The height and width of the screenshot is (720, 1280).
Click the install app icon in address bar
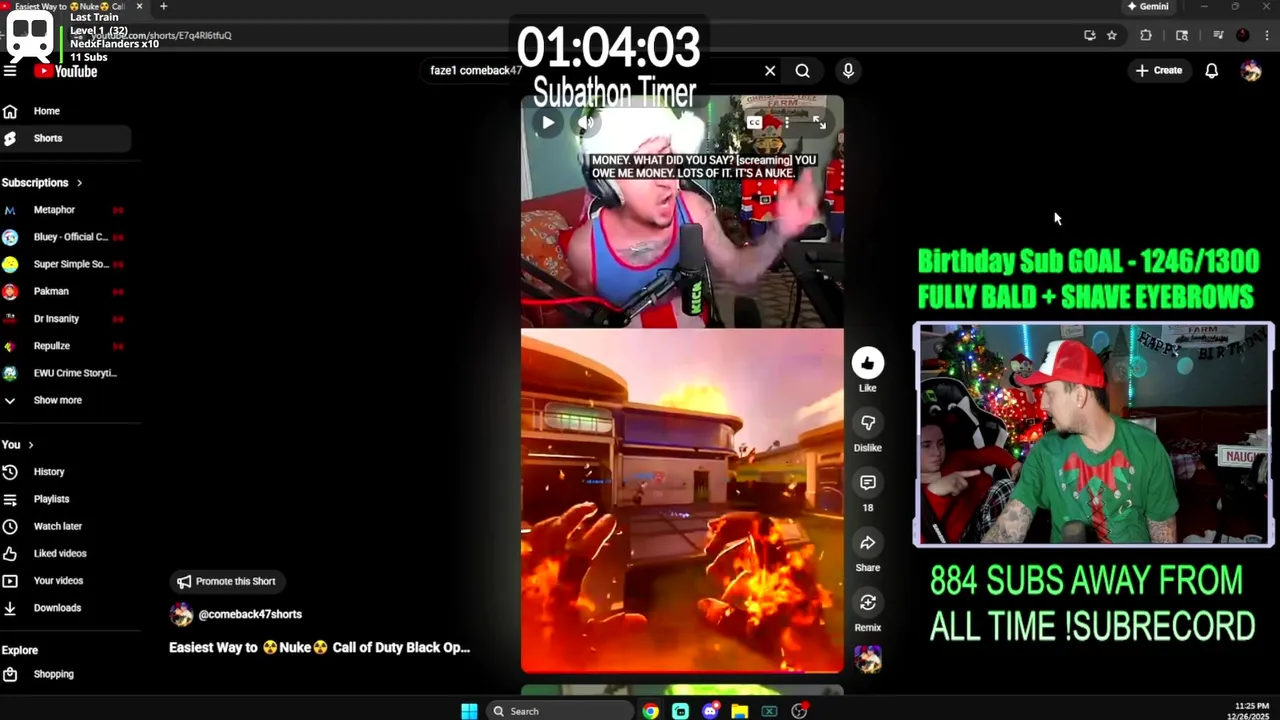(x=1090, y=35)
